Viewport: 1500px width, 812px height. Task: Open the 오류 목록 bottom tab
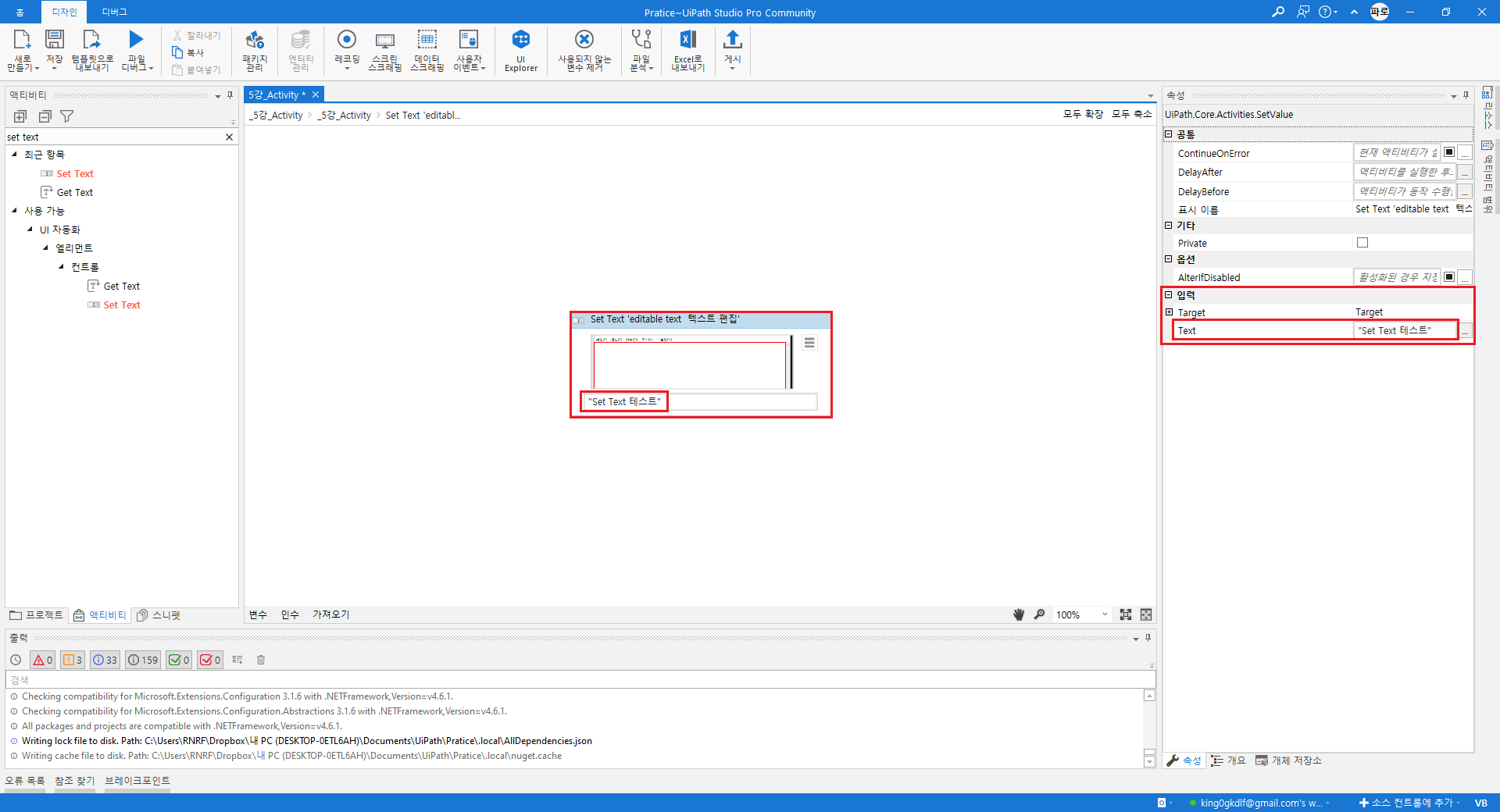25,781
